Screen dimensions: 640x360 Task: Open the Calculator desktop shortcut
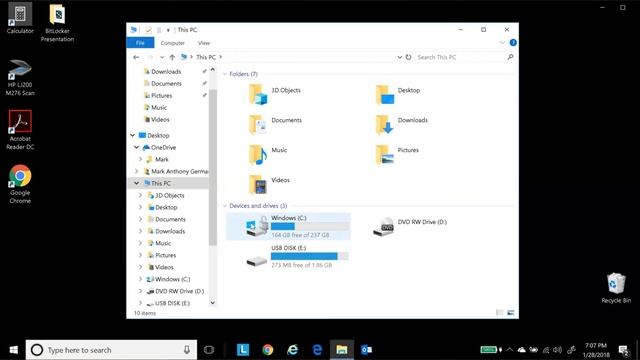20,18
